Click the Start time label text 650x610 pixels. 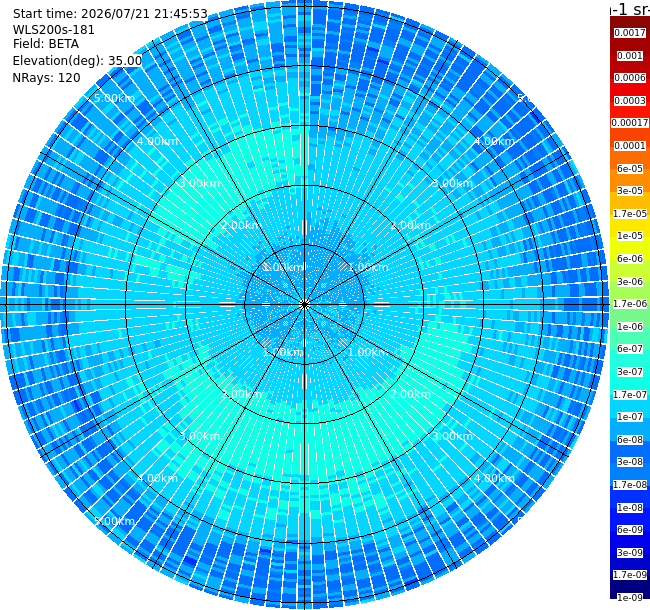pyautogui.click(x=110, y=14)
